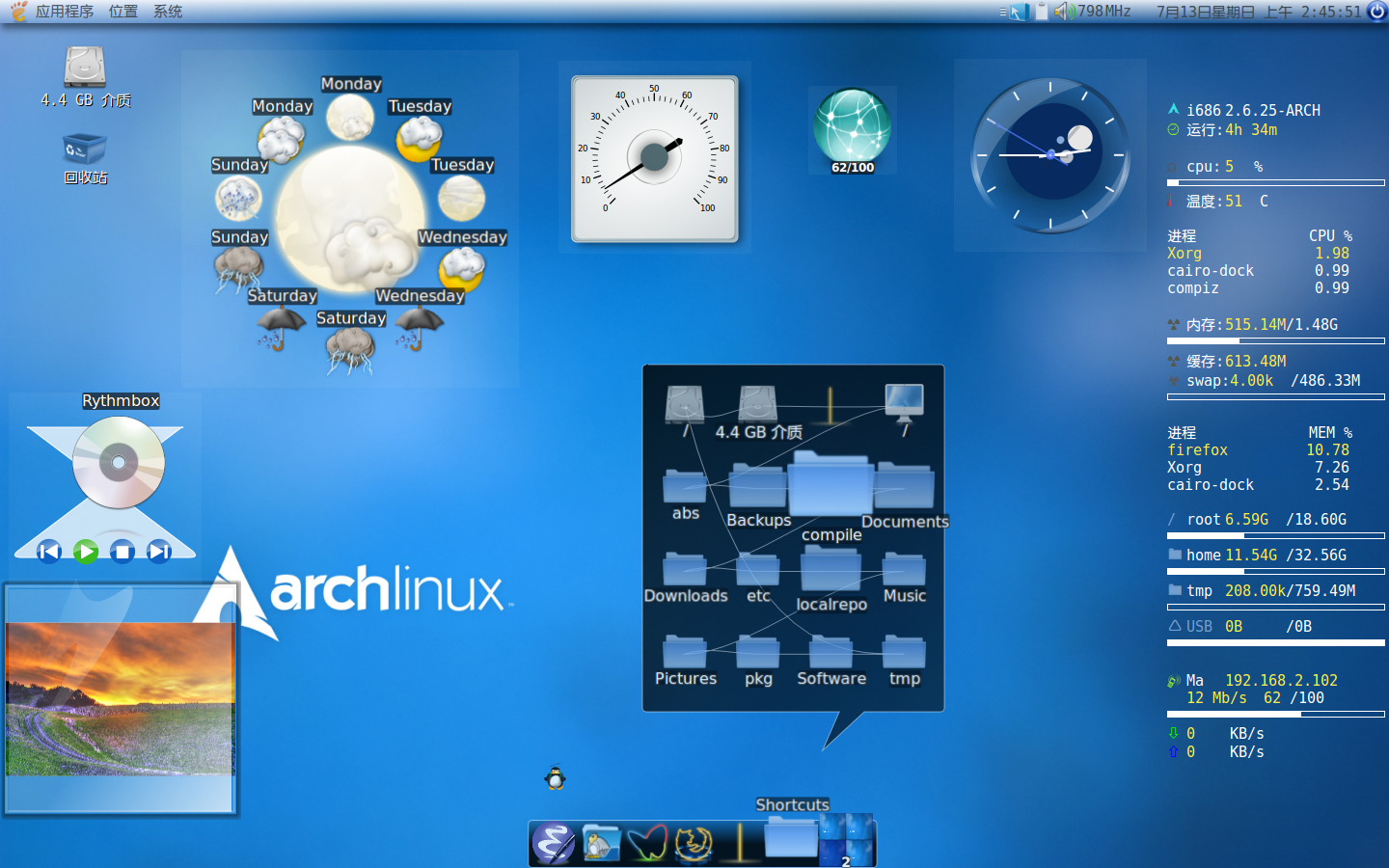Click the umbrella Saturday forecast icon
The width and height of the screenshot is (1389, 868).
pos(282,329)
